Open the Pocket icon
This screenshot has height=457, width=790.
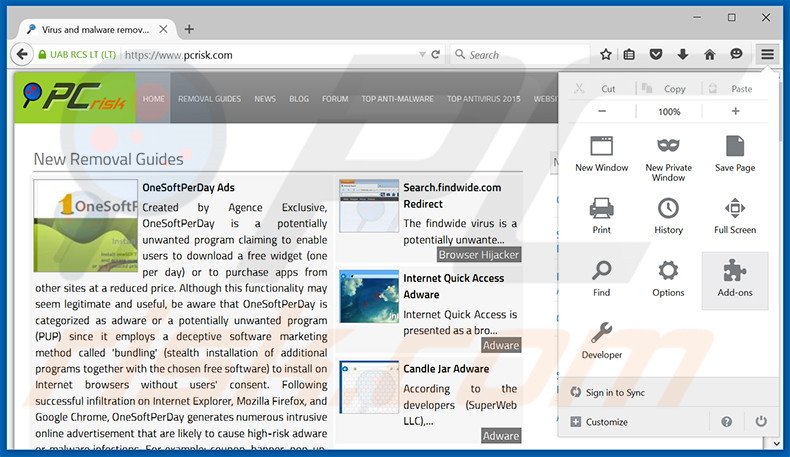[655, 54]
